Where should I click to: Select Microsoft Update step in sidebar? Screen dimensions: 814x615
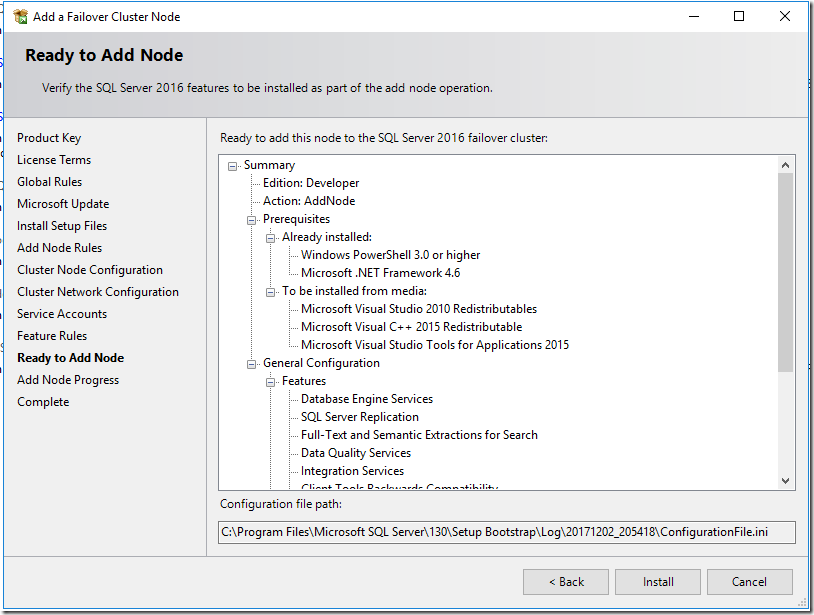click(63, 204)
